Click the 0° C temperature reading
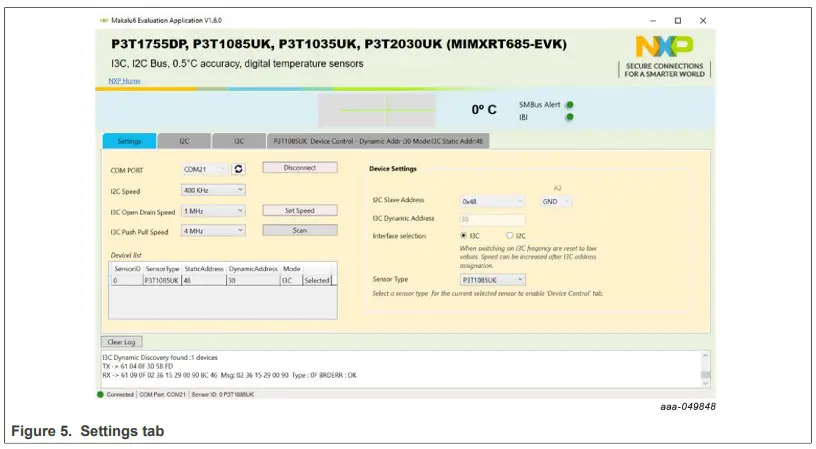The width and height of the screenshot is (816, 449). [484, 110]
